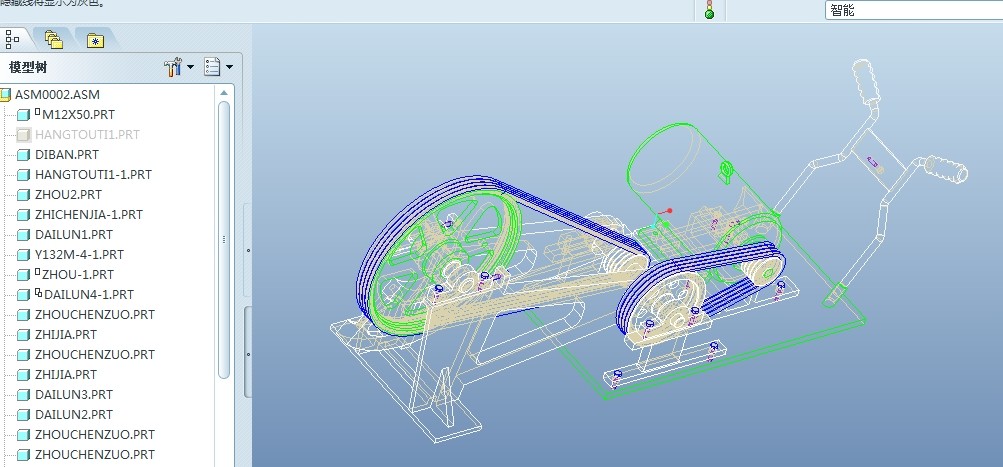Open the model tree Show list dropdown
Screen dimensions: 1003x467
tap(218, 68)
